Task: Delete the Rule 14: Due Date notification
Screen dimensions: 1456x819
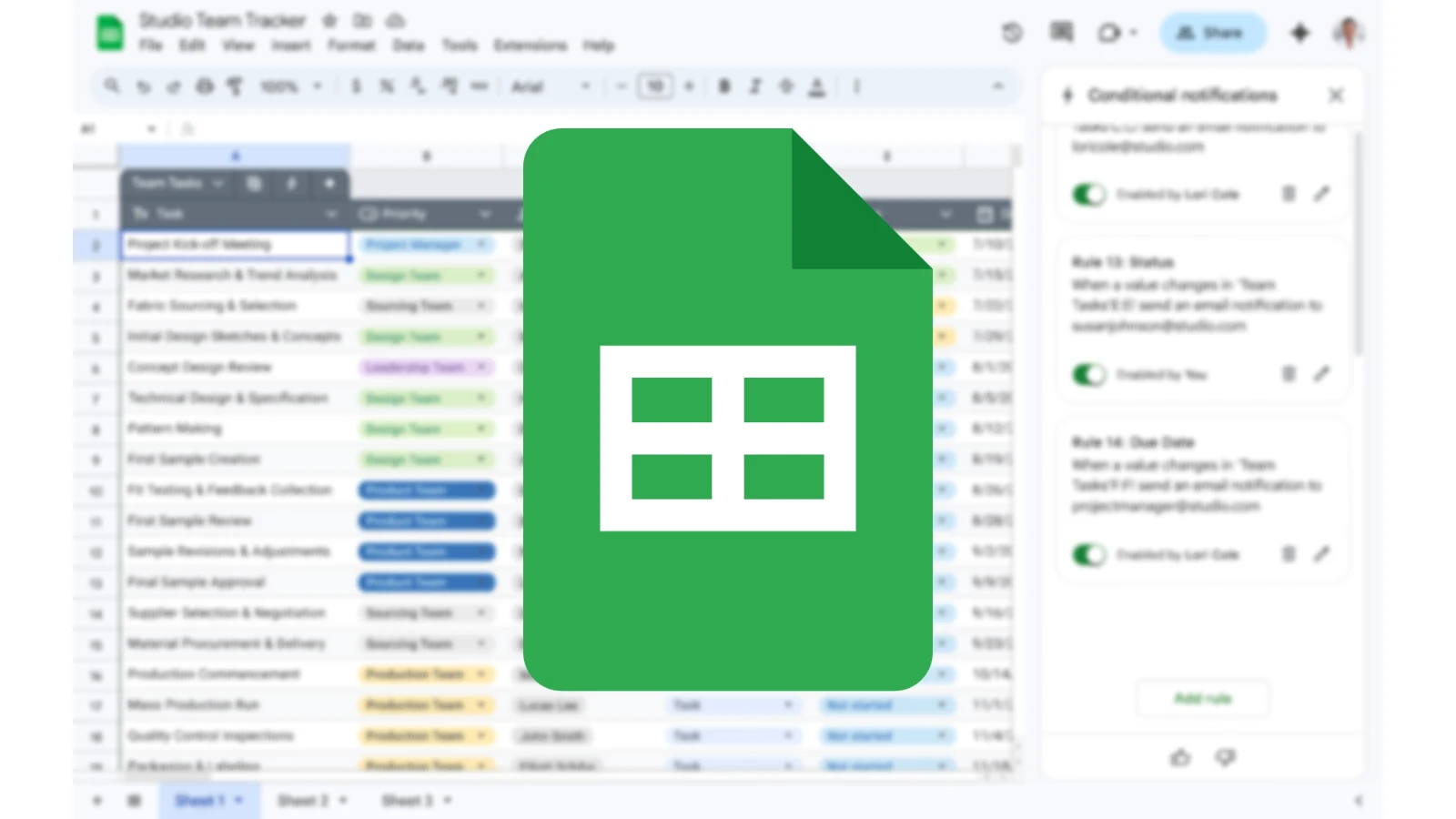Action: coord(1289,553)
